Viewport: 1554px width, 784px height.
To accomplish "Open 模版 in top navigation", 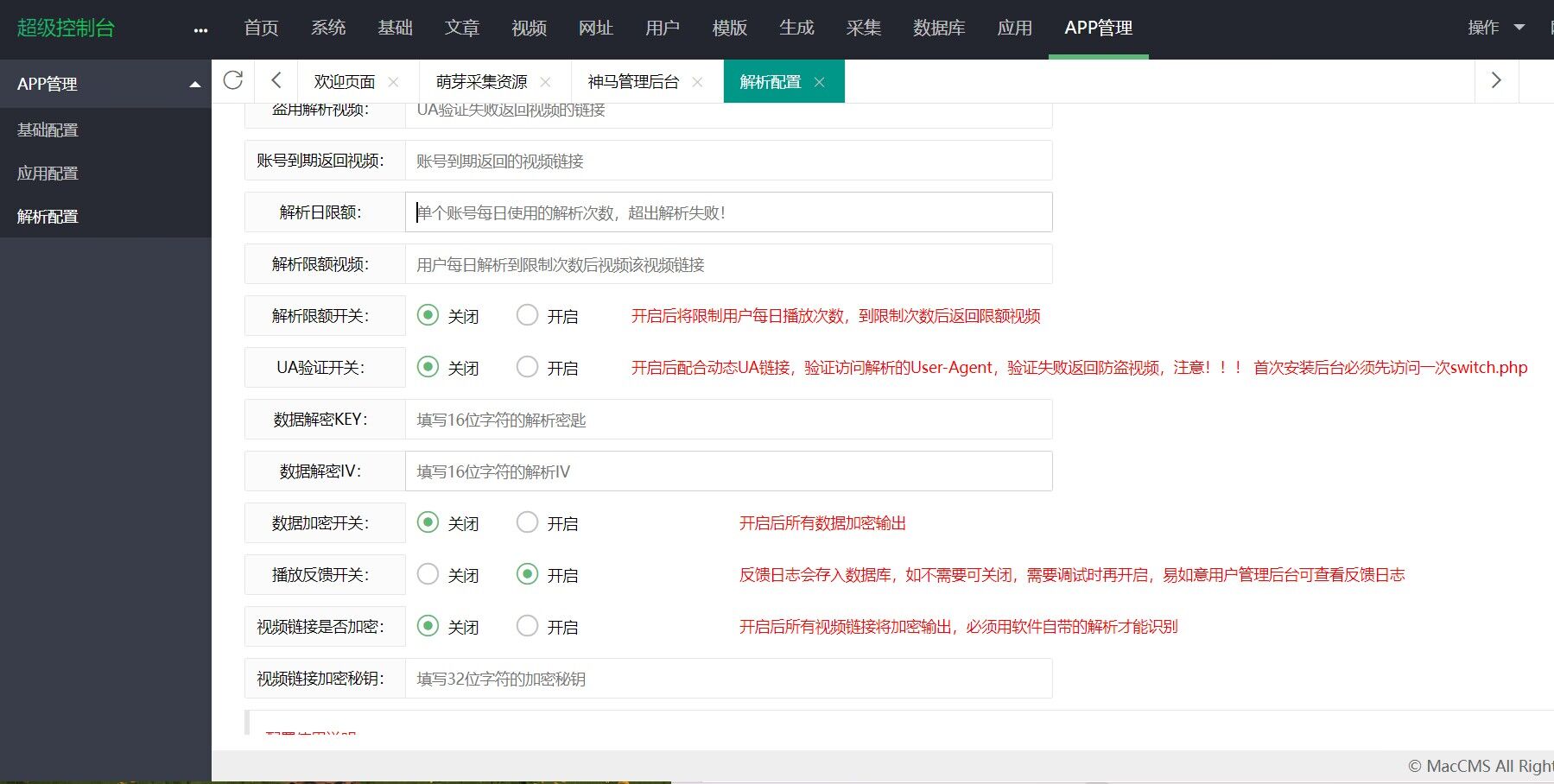I will pyautogui.click(x=730, y=28).
